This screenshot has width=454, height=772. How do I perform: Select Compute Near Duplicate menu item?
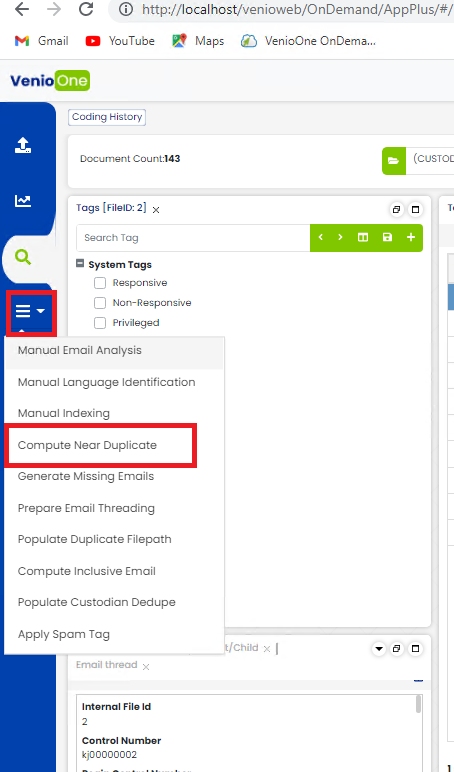pyautogui.click(x=87, y=445)
